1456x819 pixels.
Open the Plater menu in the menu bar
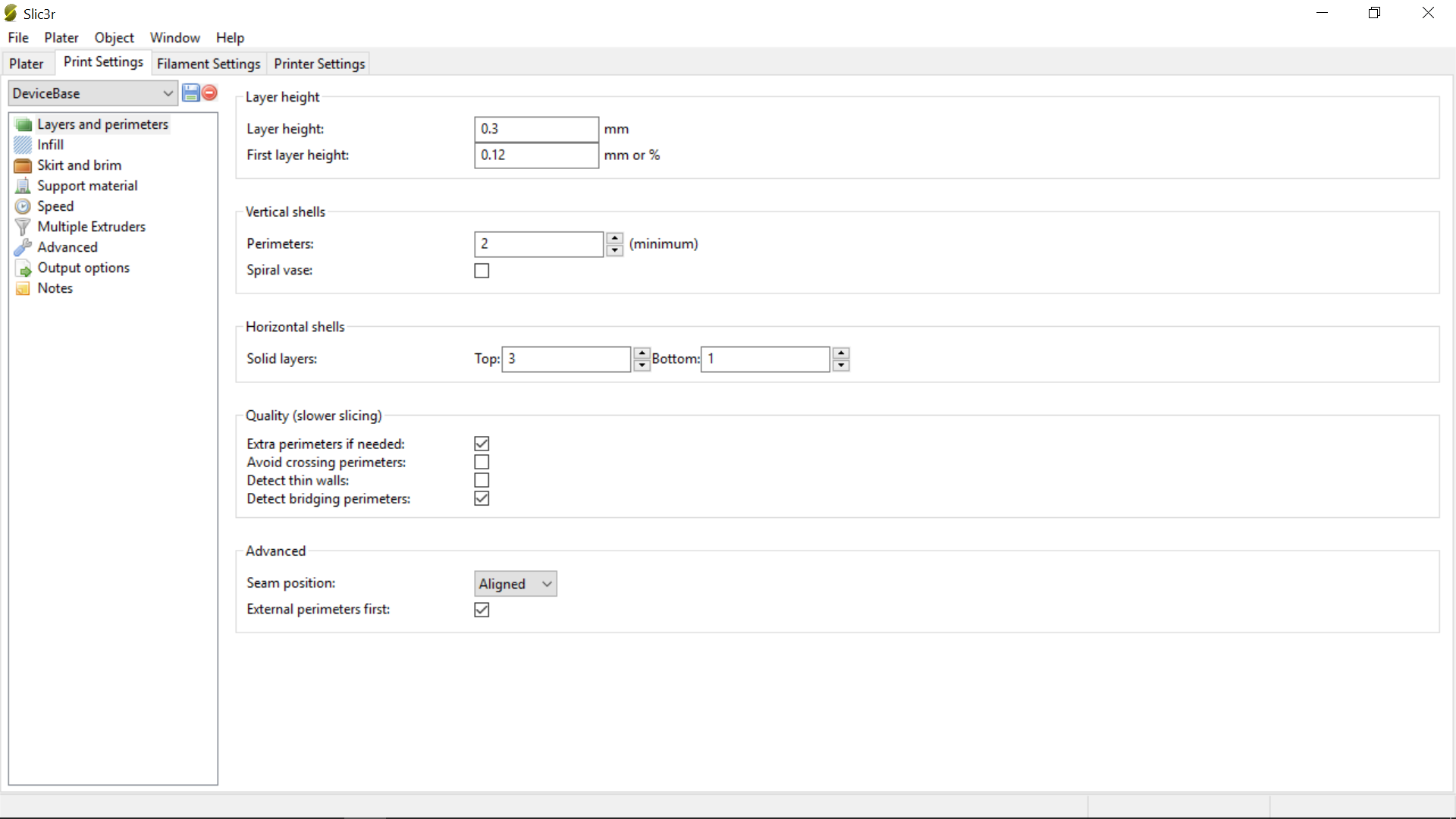point(61,37)
